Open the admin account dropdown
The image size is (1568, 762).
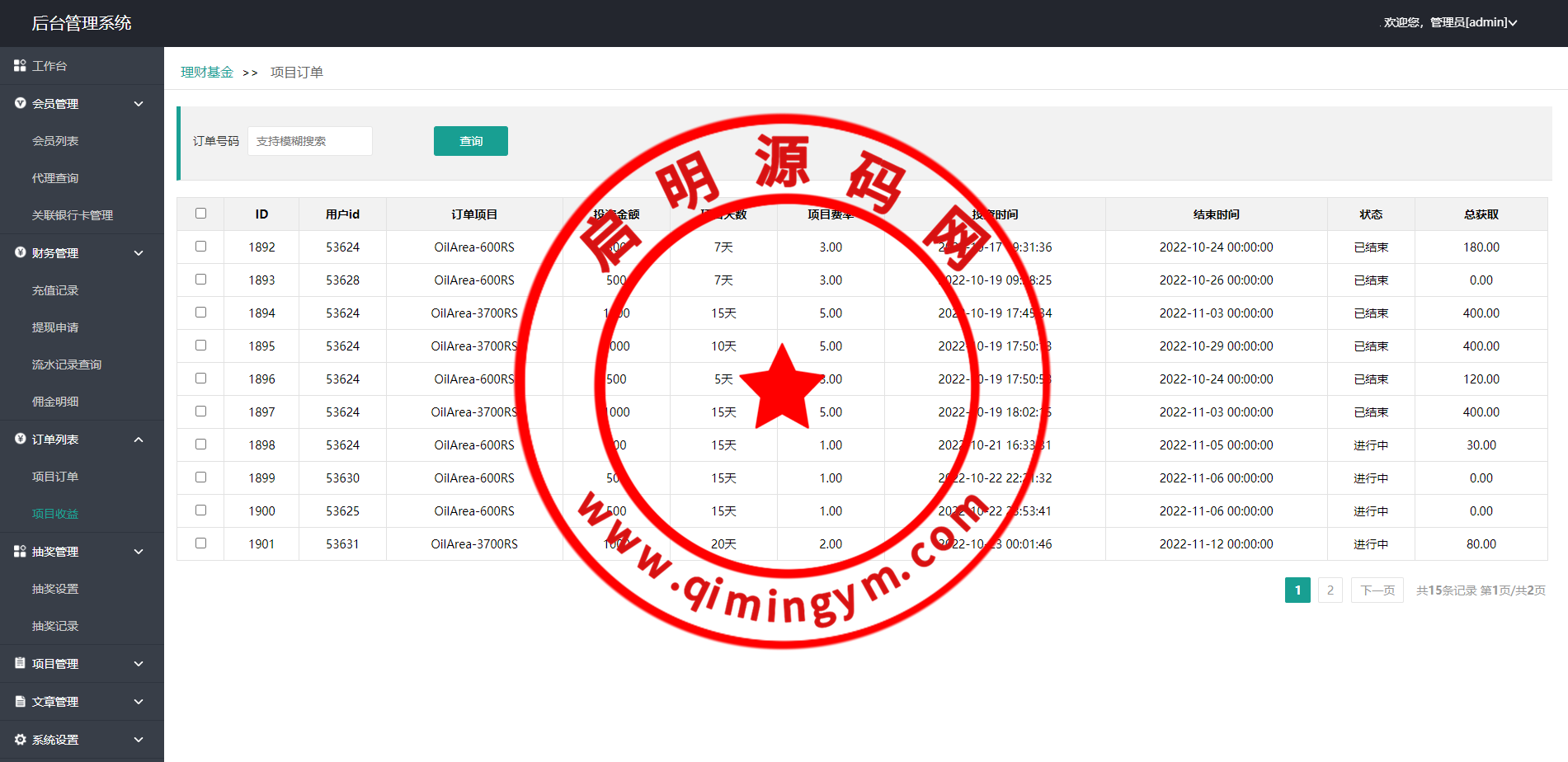[1450, 22]
